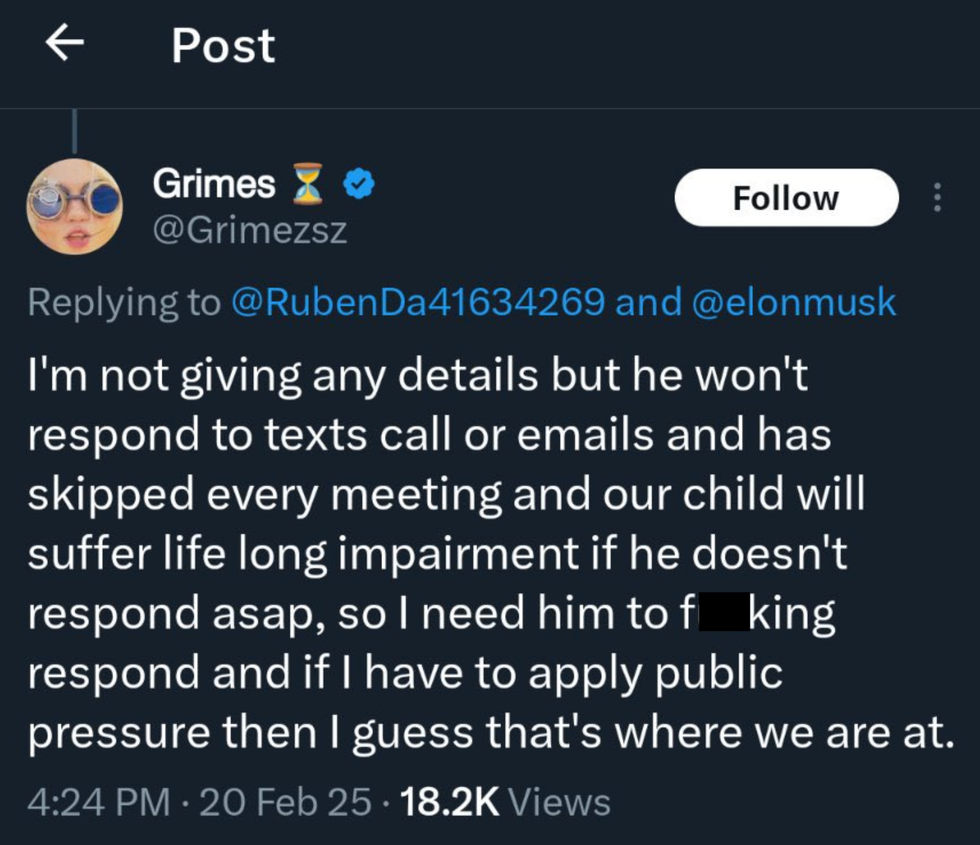This screenshot has width=980, height=845.
Task: Click the Grimes display name
Action: tap(213, 184)
